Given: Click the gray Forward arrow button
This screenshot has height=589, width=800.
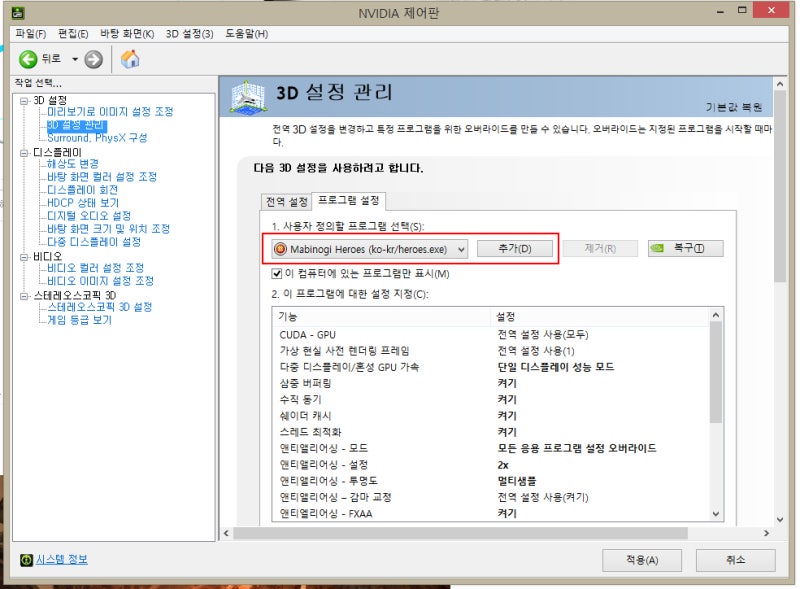Looking at the screenshot, I should pyautogui.click(x=93, y=59).
